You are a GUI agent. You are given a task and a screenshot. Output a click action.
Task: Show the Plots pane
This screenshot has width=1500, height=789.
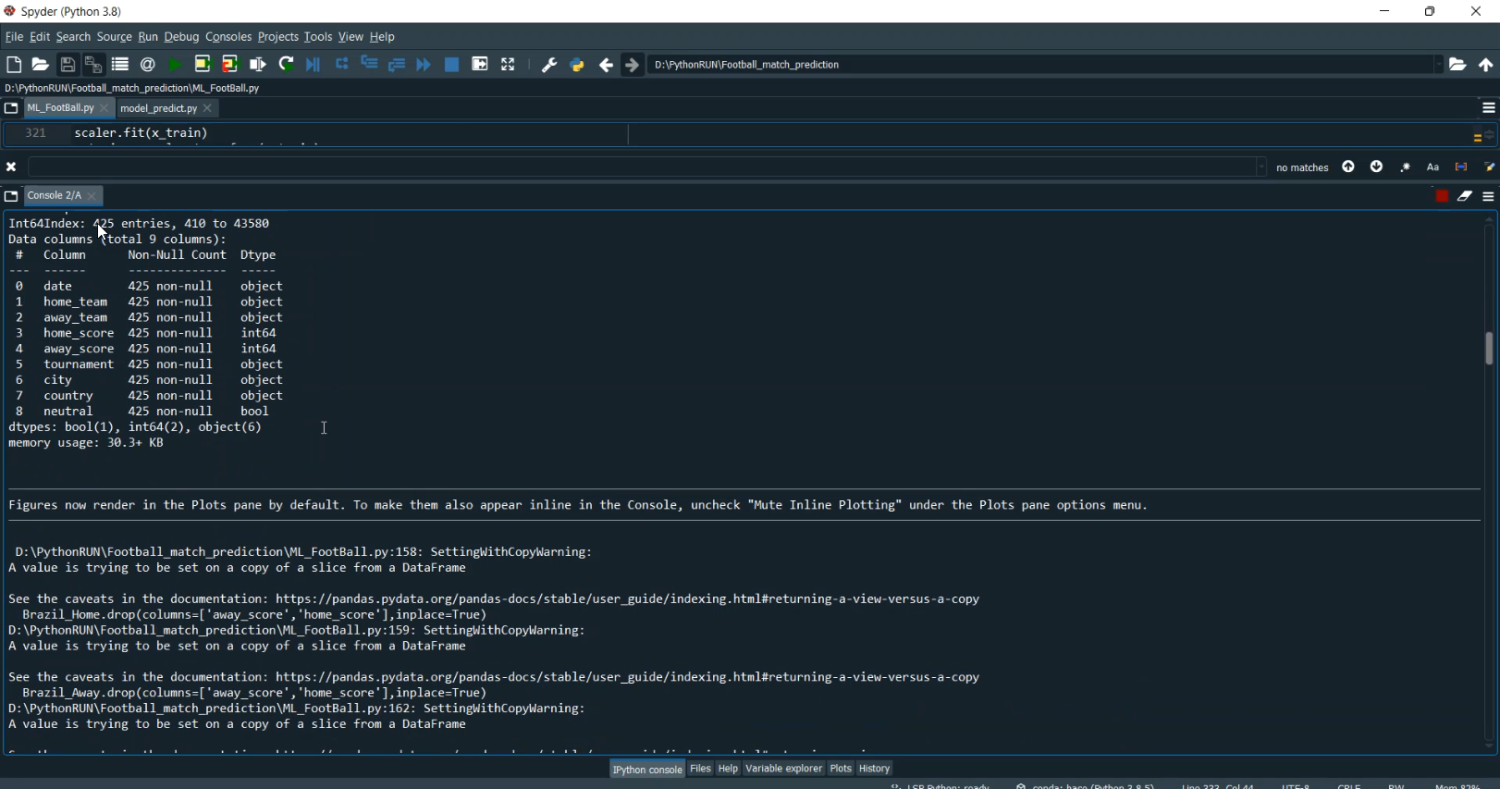click(840, 768)
